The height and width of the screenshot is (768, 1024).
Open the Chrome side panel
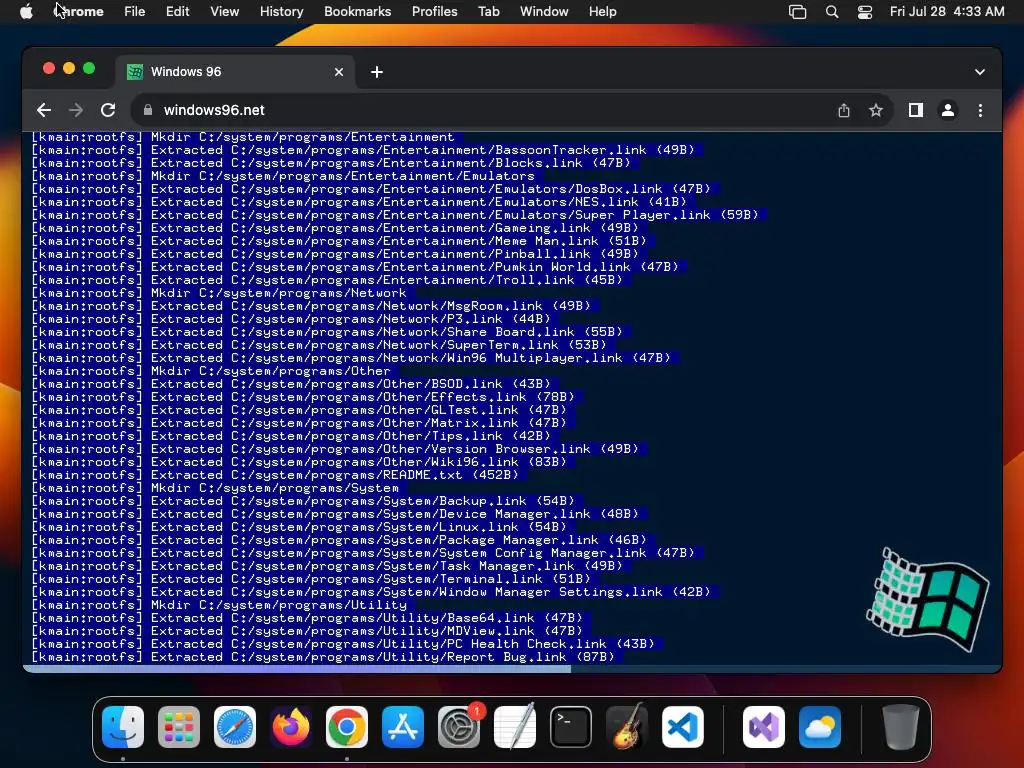point(916,110)
